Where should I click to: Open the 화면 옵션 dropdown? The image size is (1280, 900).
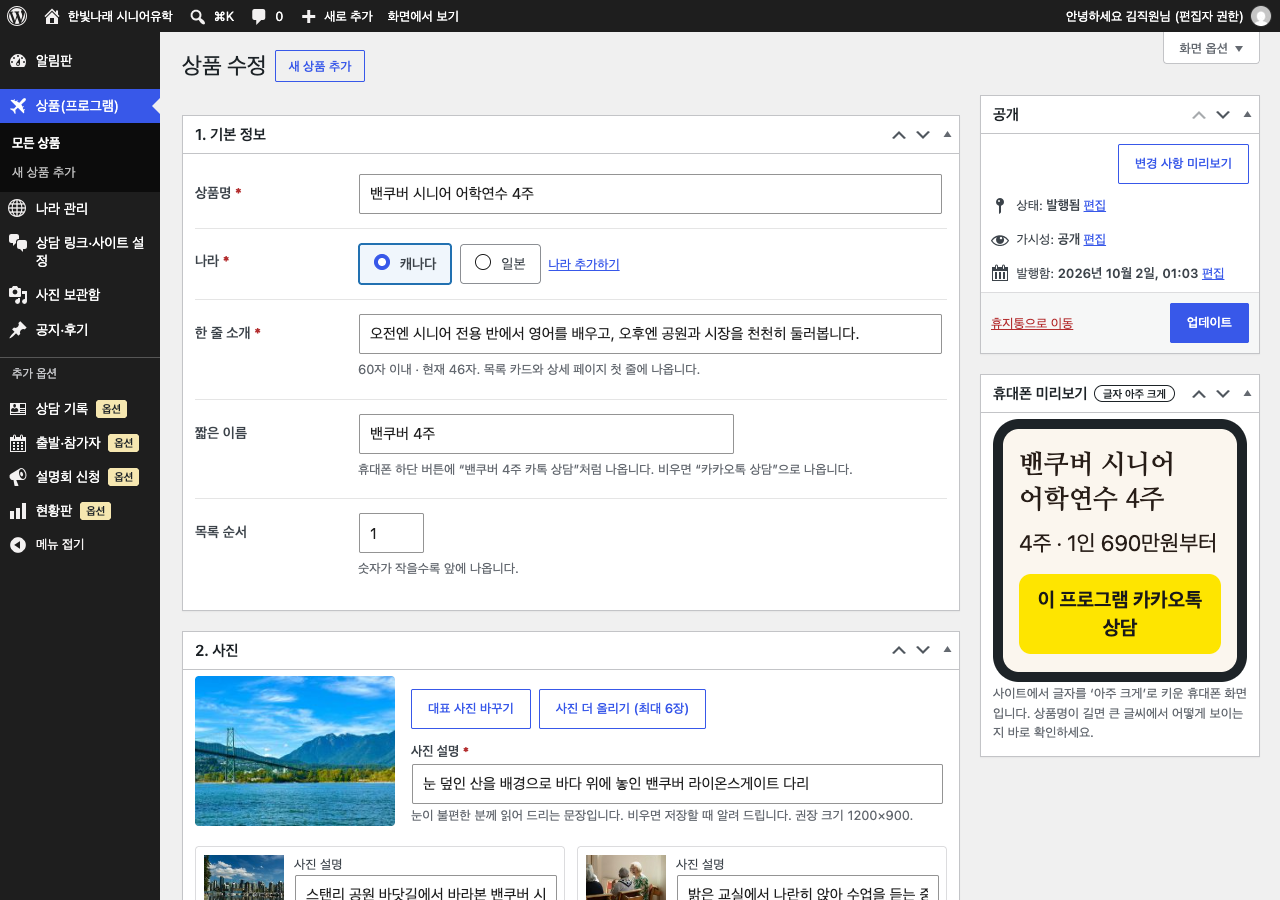pos(1211,48)
